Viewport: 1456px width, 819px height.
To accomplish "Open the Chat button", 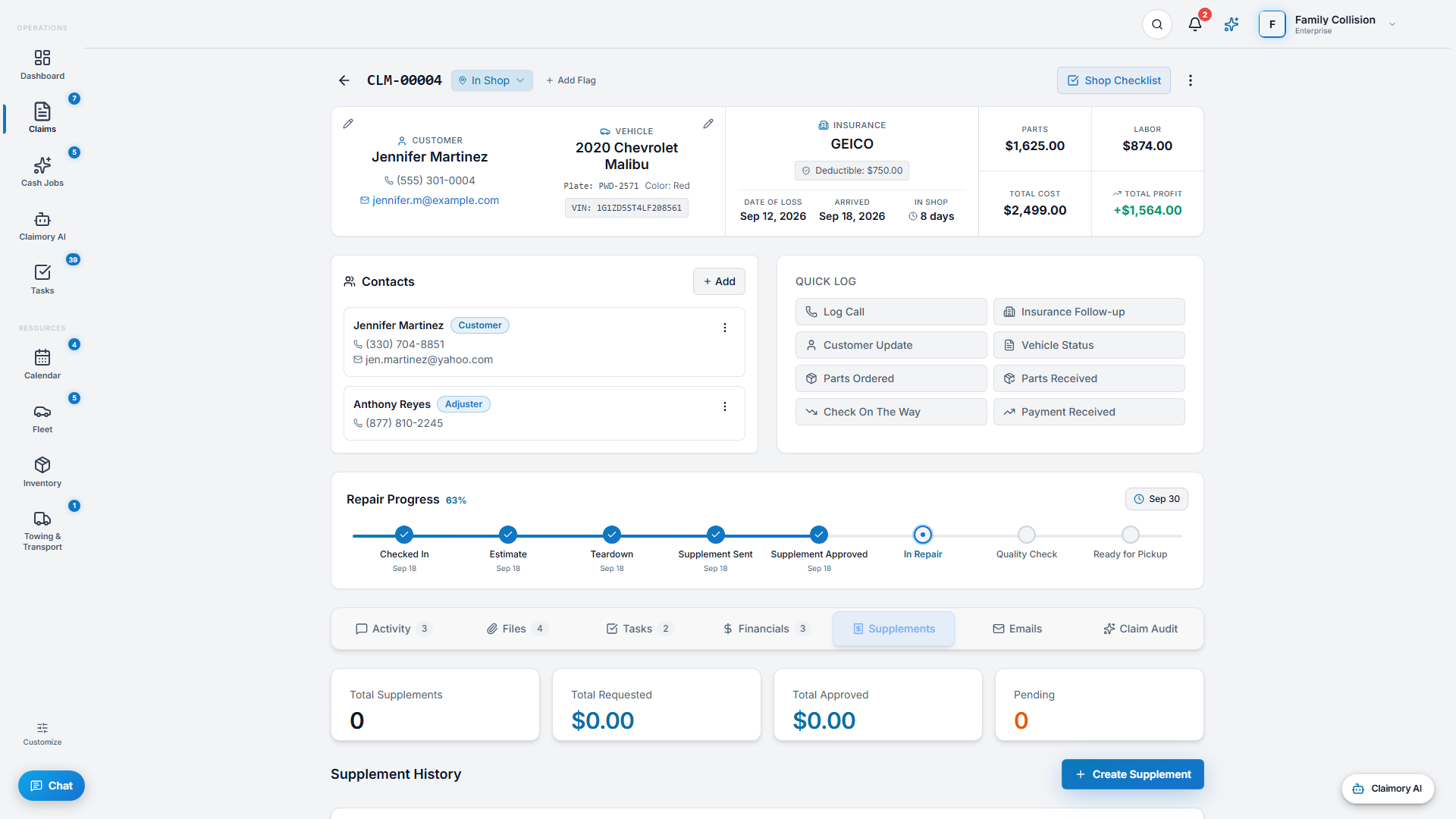I will 52,786.
